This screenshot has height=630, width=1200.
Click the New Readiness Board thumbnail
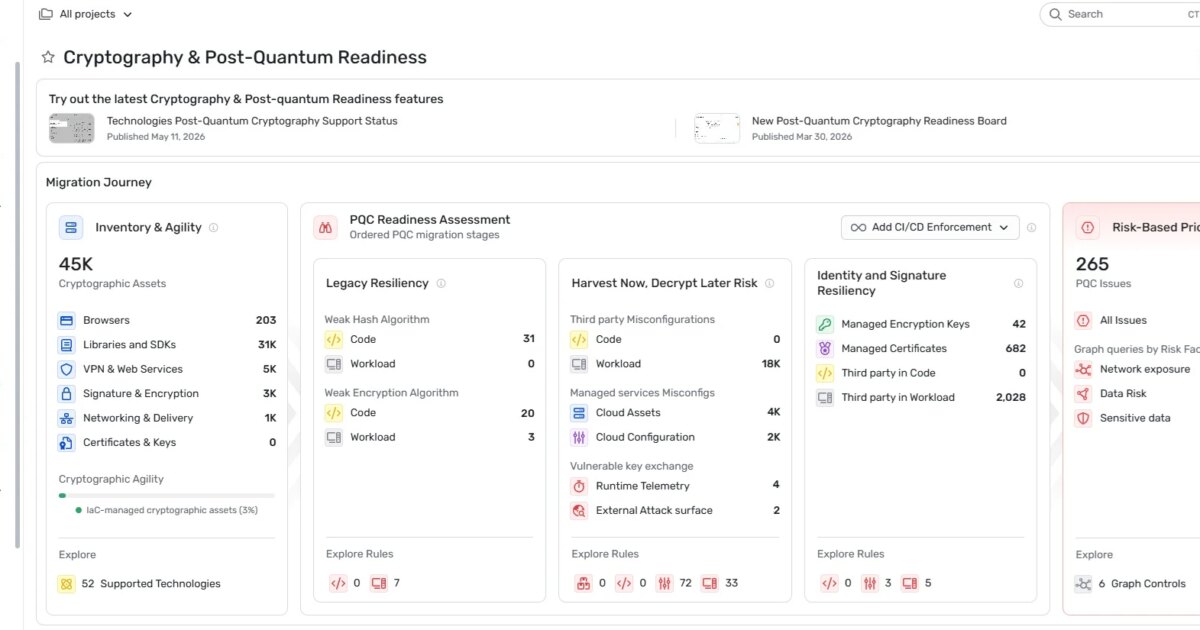coord(717,128)
